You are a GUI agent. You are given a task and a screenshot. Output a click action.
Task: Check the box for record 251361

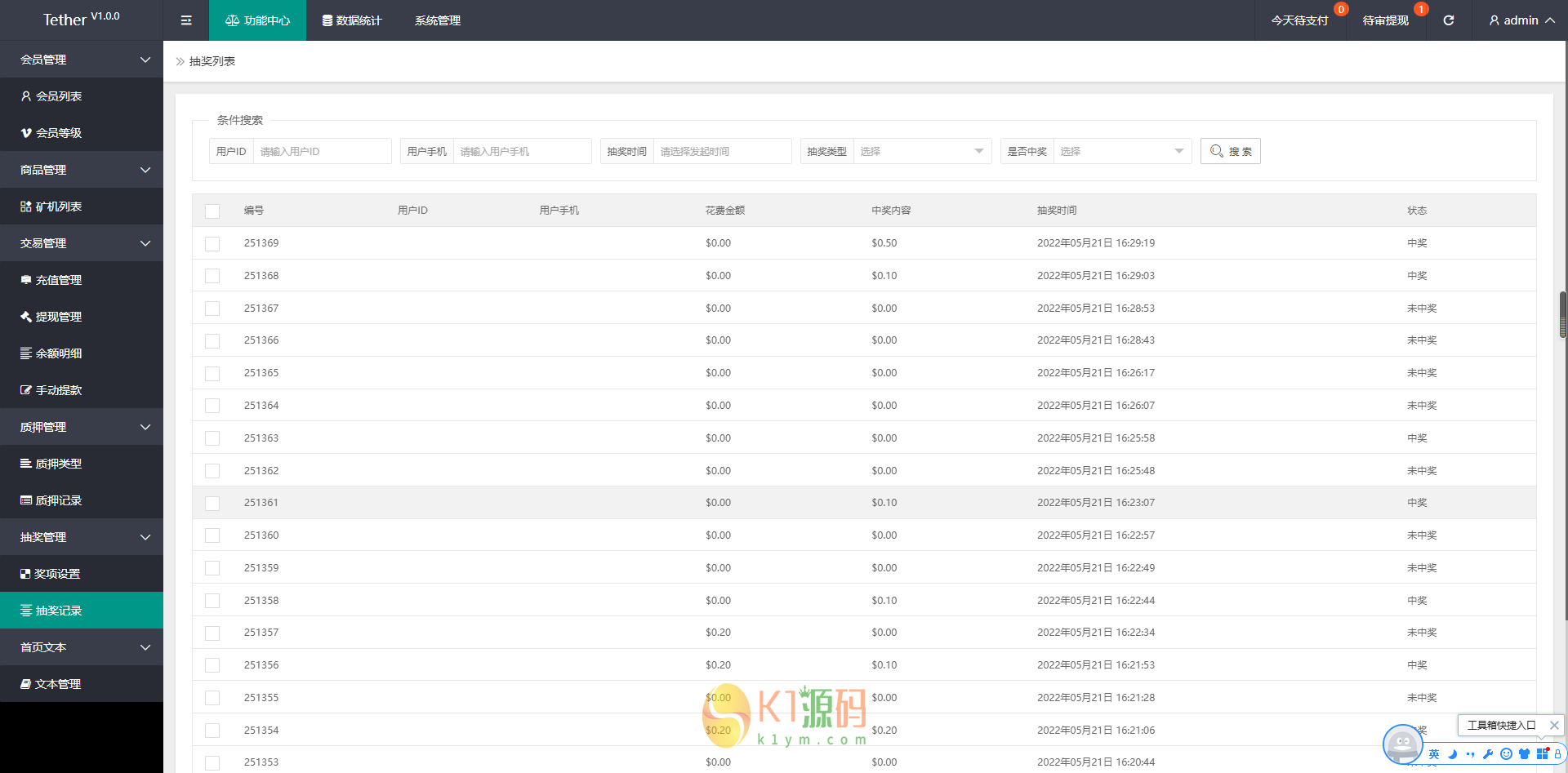(x=212, y=504)
